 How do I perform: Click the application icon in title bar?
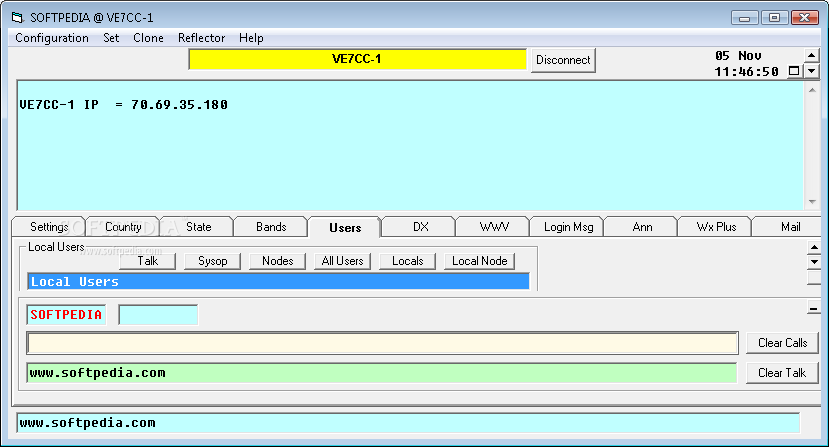coord(18,18)
